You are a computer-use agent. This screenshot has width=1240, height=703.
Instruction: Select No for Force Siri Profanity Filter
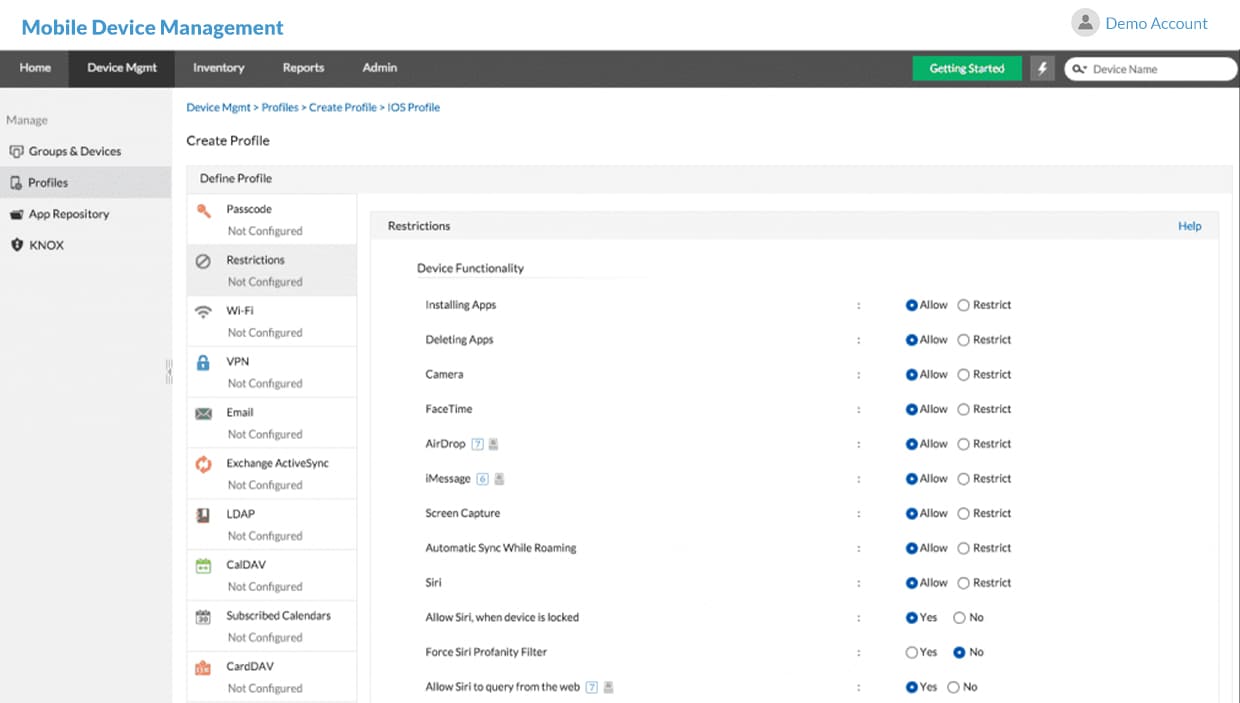(959, 652)
